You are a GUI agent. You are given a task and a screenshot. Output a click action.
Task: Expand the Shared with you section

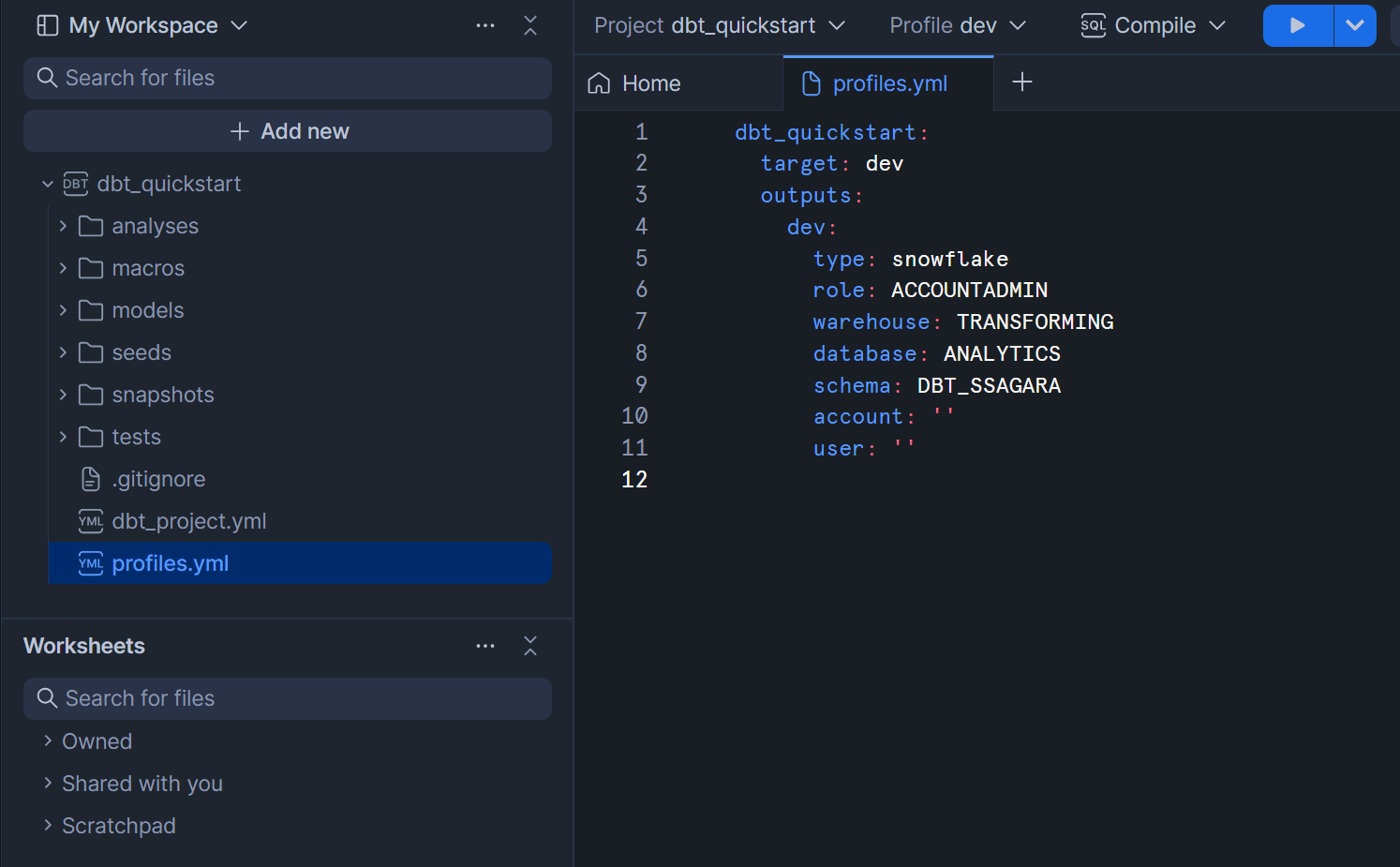[48, 783]
